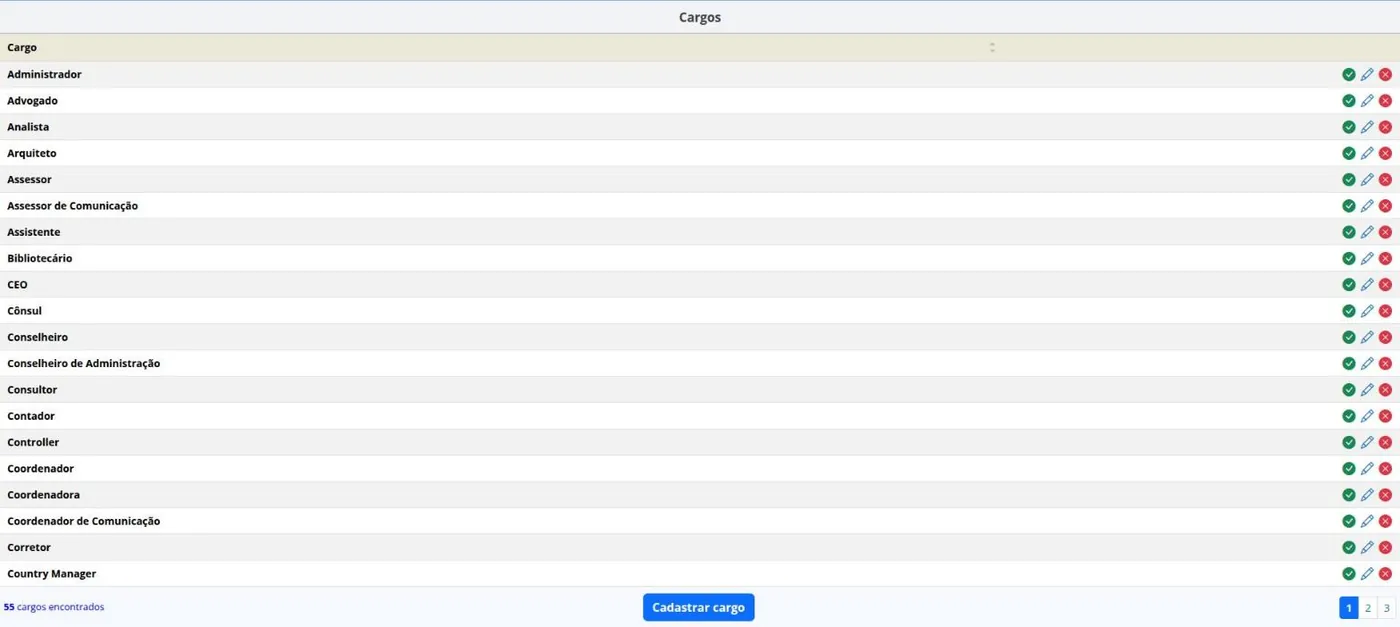The width and height of the screenshot is (1400, 627).
Task: Open edit for the Arquiteto cargo
Action: tap(1367, 153)
